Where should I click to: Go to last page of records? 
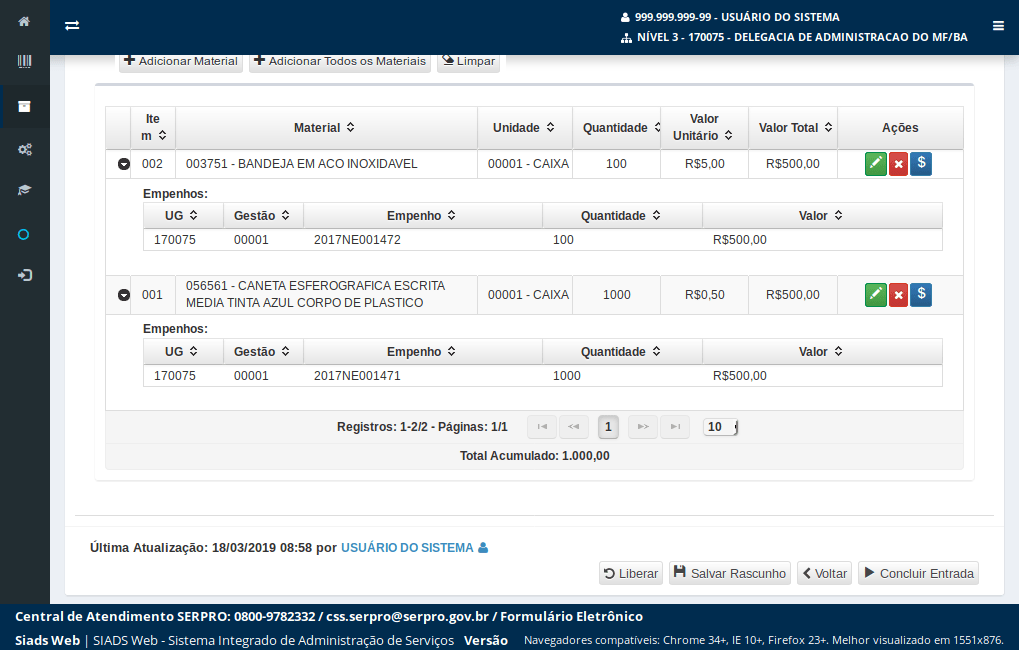click(x=675, y=427)
